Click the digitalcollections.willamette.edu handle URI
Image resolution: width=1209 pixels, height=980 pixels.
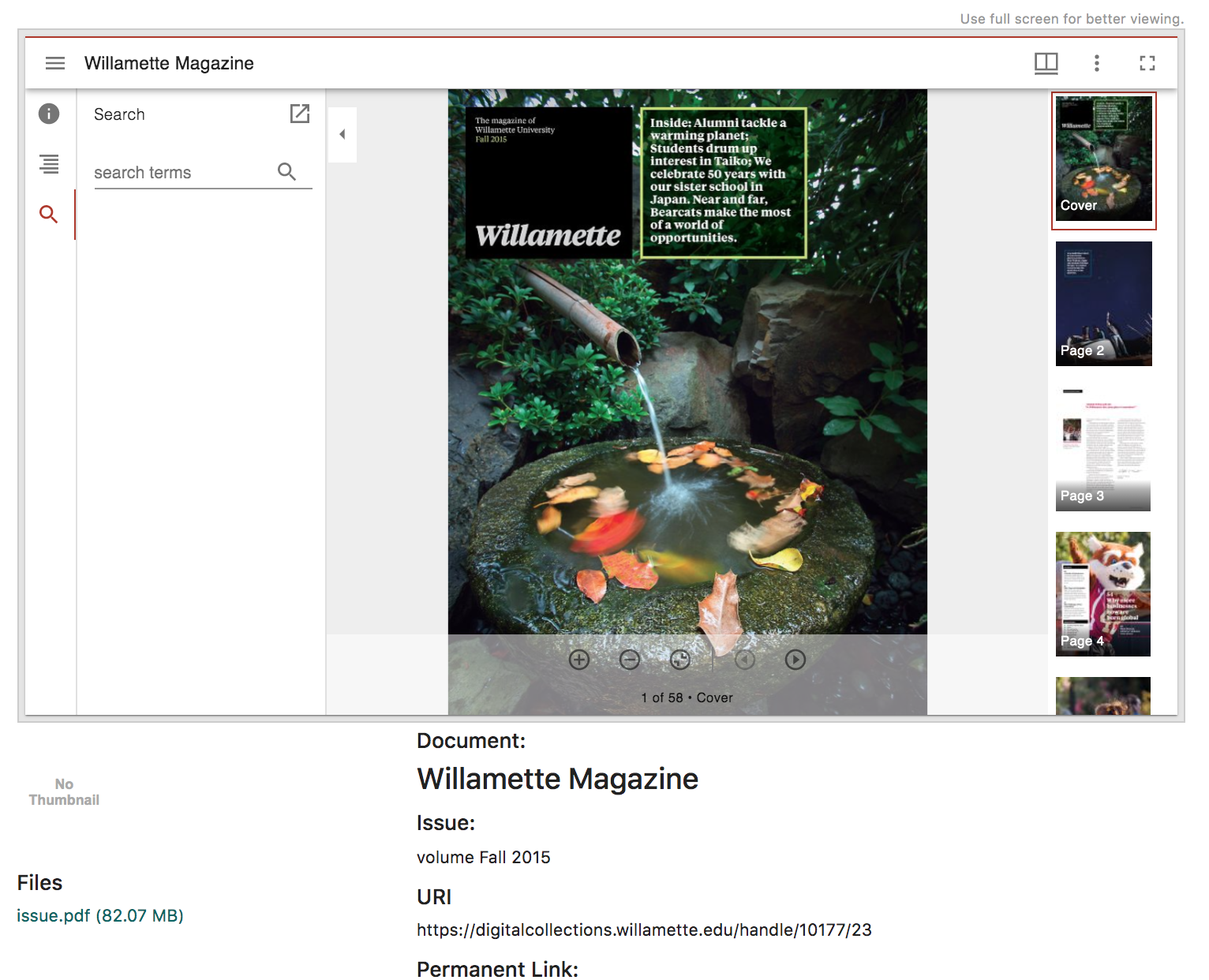644,930
